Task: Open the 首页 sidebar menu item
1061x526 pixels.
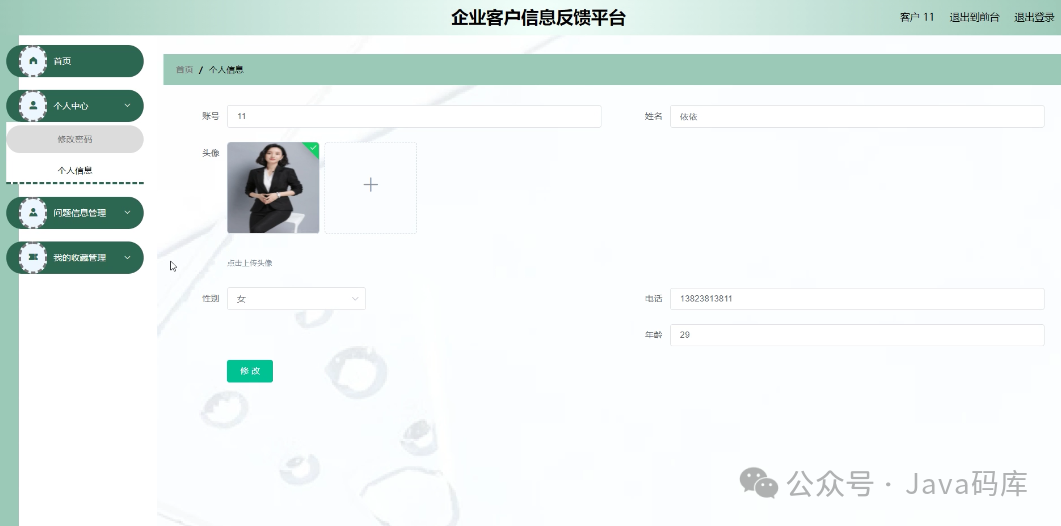Action: (75, 61)
